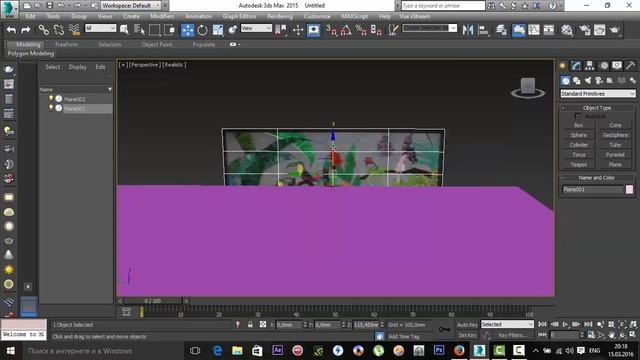Click the object color swatch beside name field
The height and width of the screenshot is (360, 640).
[x=629, y=189]
